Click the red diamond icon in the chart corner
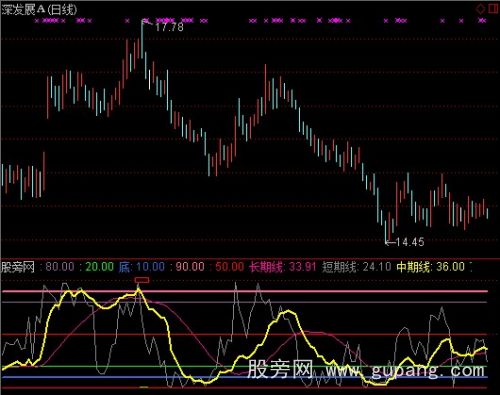500x395 pixels. [x=480, y=8]
